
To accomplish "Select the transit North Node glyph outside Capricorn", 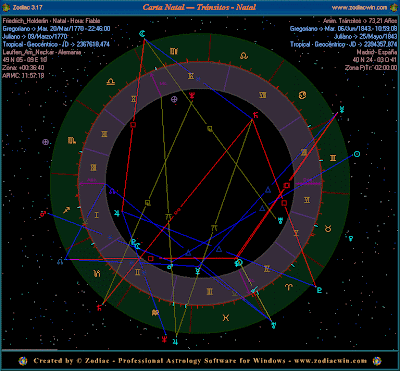I will [60, 261].
